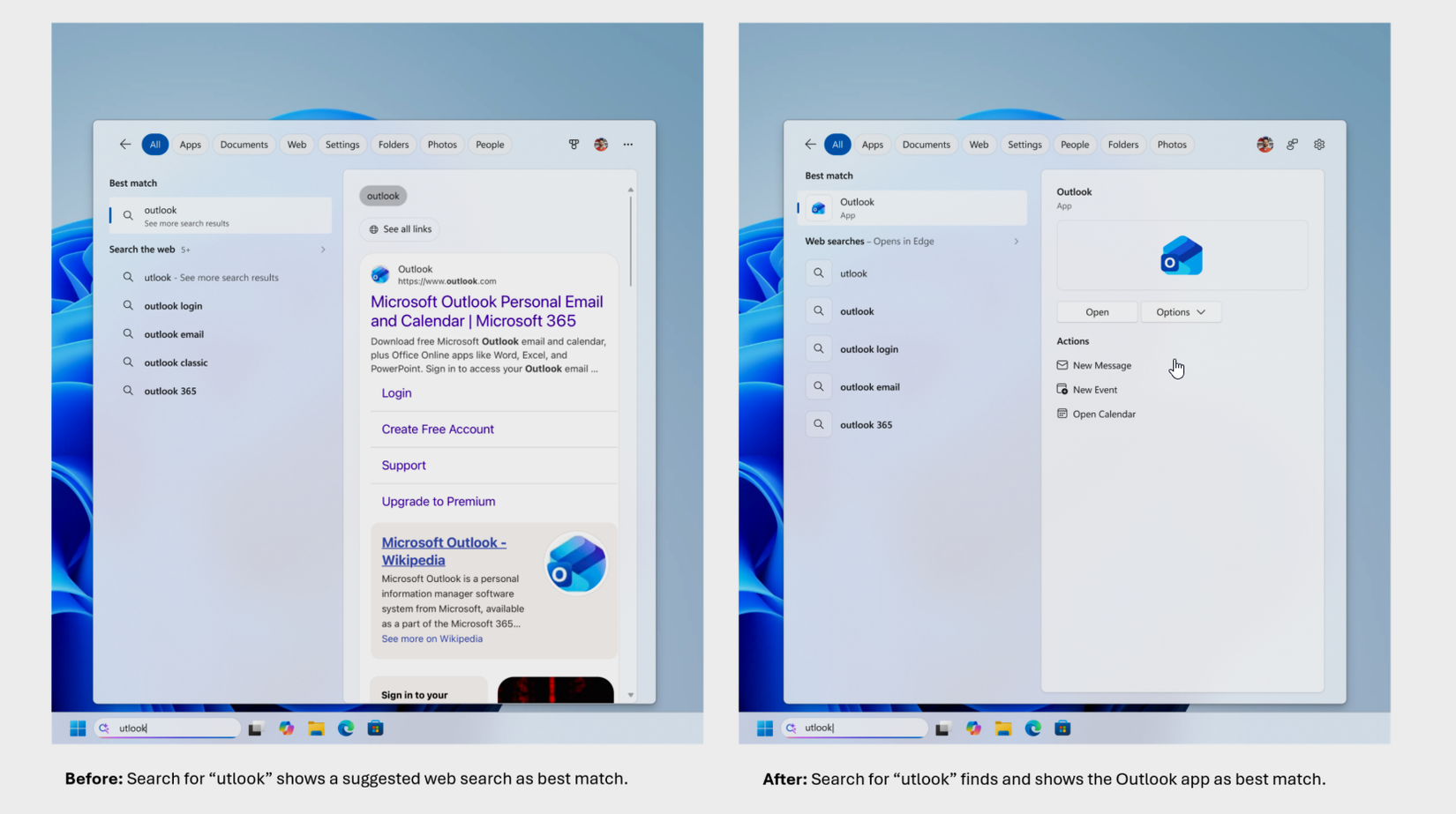The image size is (1456, 814).
Task: Click Login link under Outlook result
Action: (x=396, y=393)
